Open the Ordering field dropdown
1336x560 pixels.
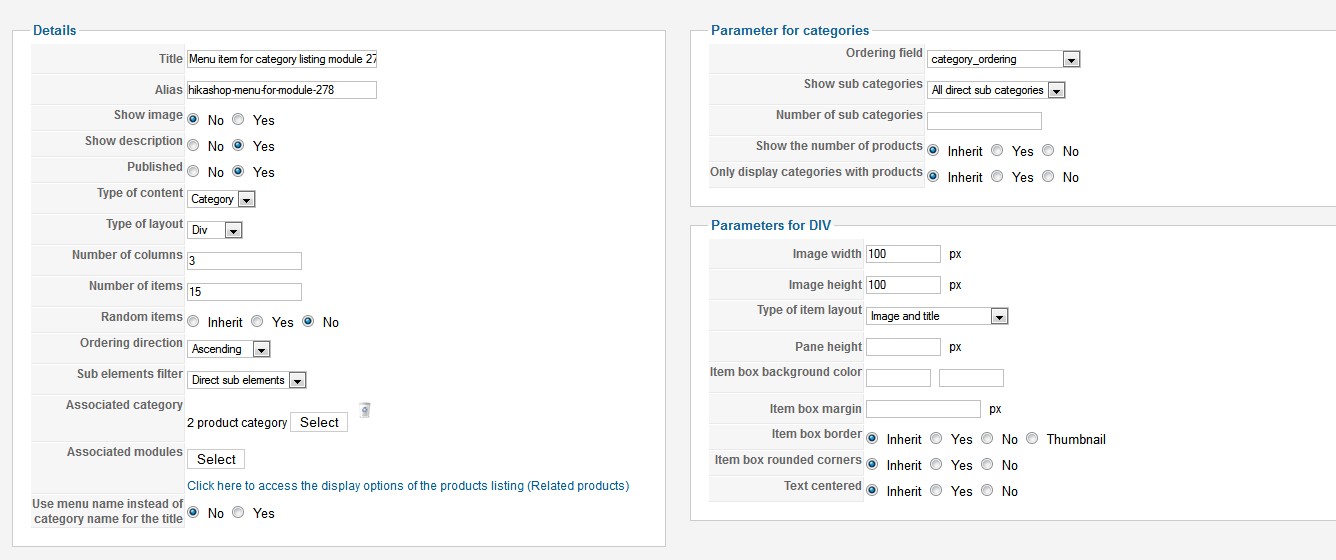1003,59
